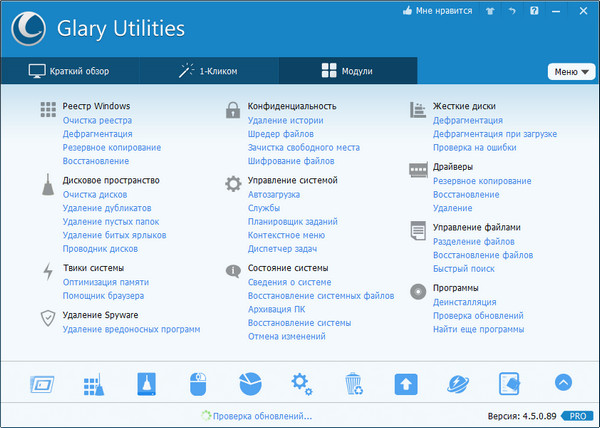
Task: Open the Шредер файлов link
Action: [x=280, y=133]
